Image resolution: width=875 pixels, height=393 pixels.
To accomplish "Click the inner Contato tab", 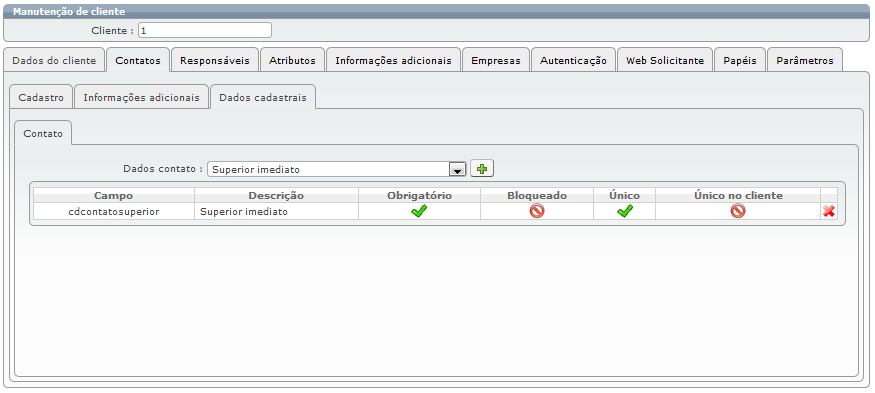I will coord(43,134).
